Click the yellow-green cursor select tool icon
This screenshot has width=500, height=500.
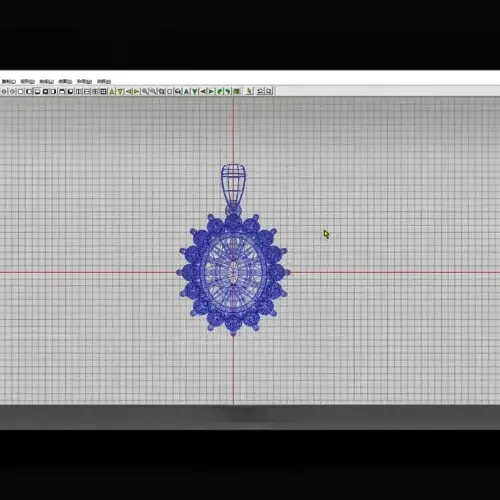[249, 91]
